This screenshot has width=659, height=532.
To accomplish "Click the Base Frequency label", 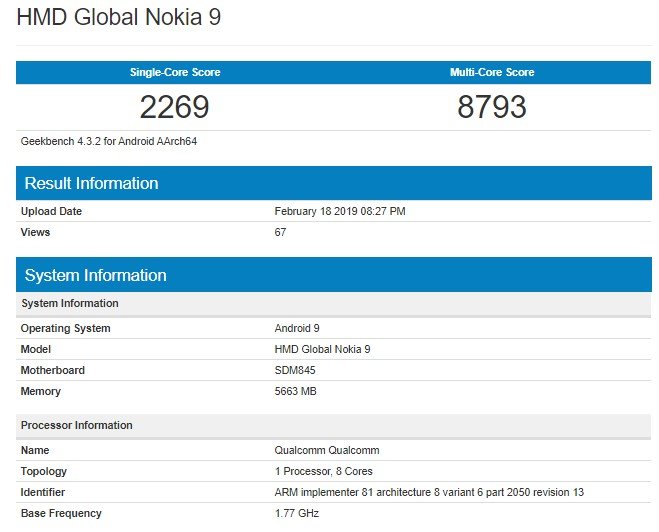I will [61, 513].
